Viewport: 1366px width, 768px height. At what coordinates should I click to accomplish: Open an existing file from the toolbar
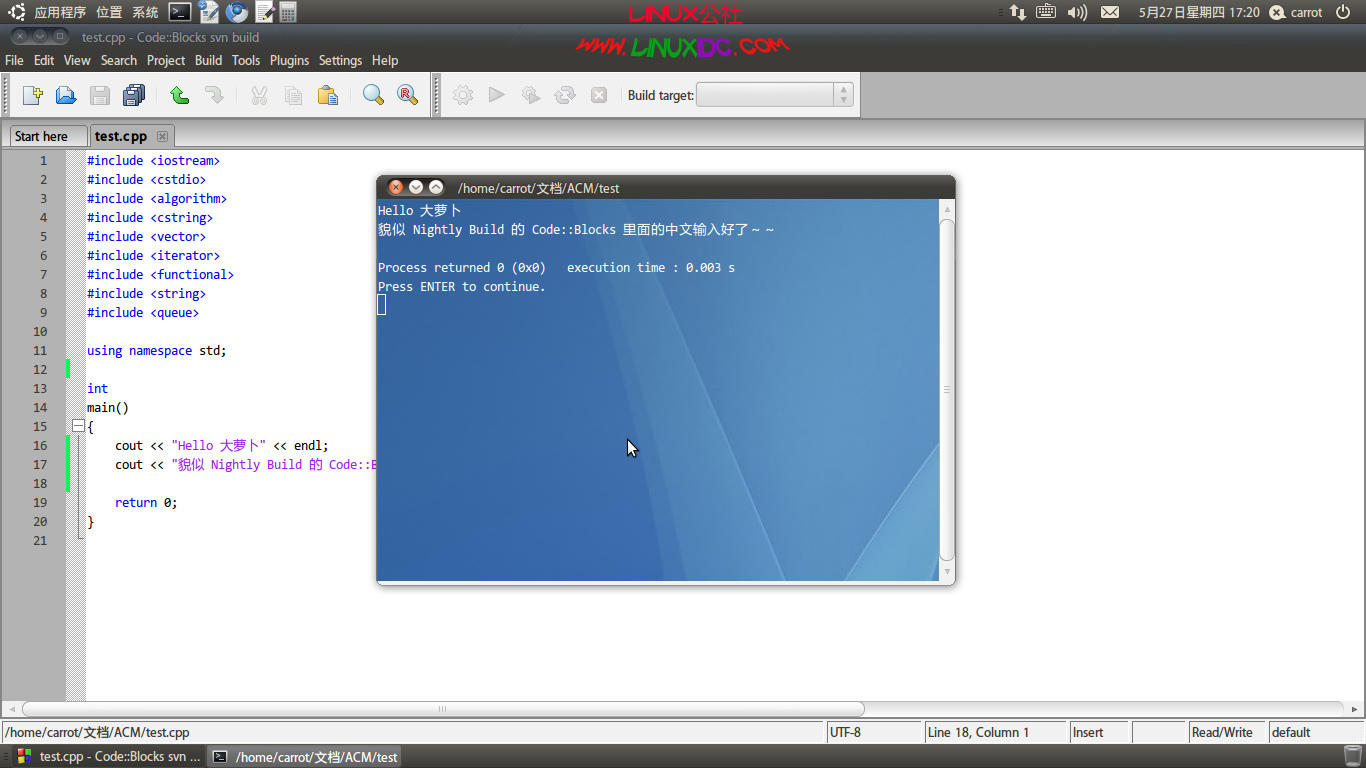point(66,94)
